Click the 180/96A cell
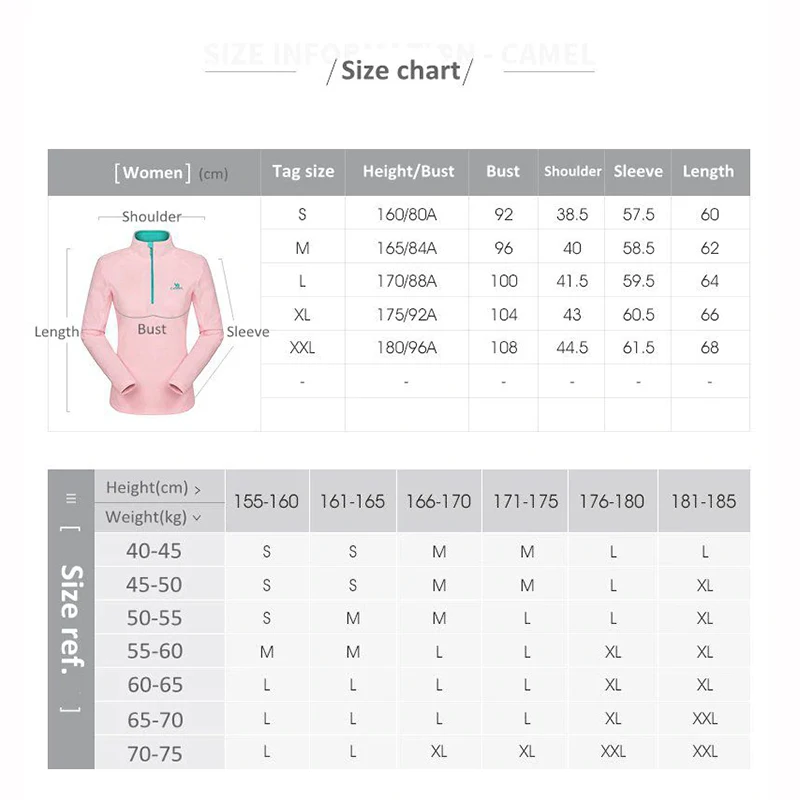The image size is (800, 800). (x=407, y=348)
